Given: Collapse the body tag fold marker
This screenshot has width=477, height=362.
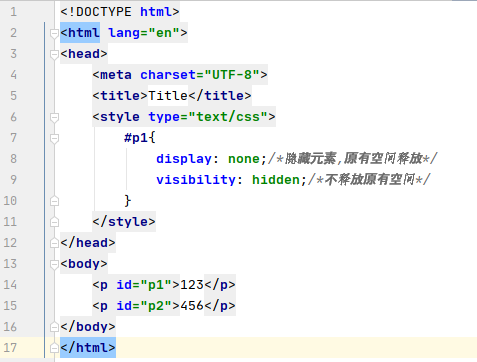Looking at the screenshot, I should [54, 264].
